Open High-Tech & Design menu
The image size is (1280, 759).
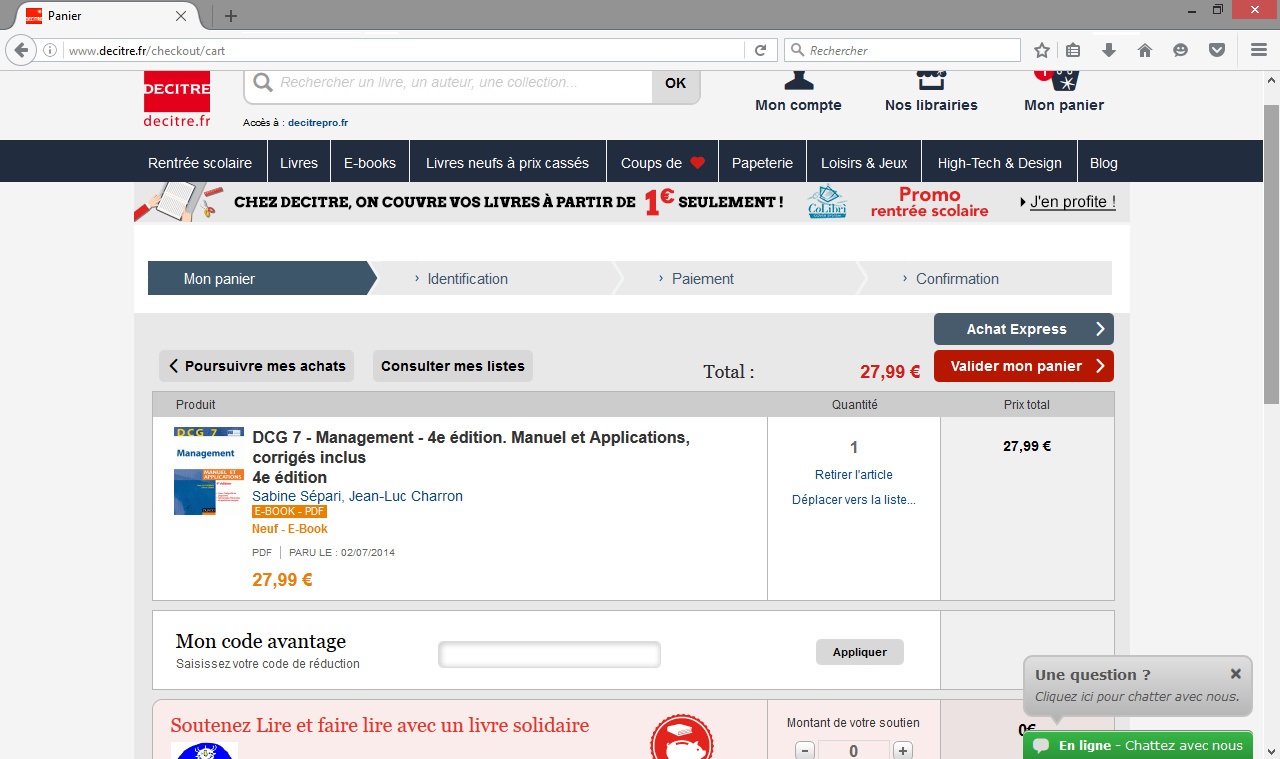point(1000,163)
